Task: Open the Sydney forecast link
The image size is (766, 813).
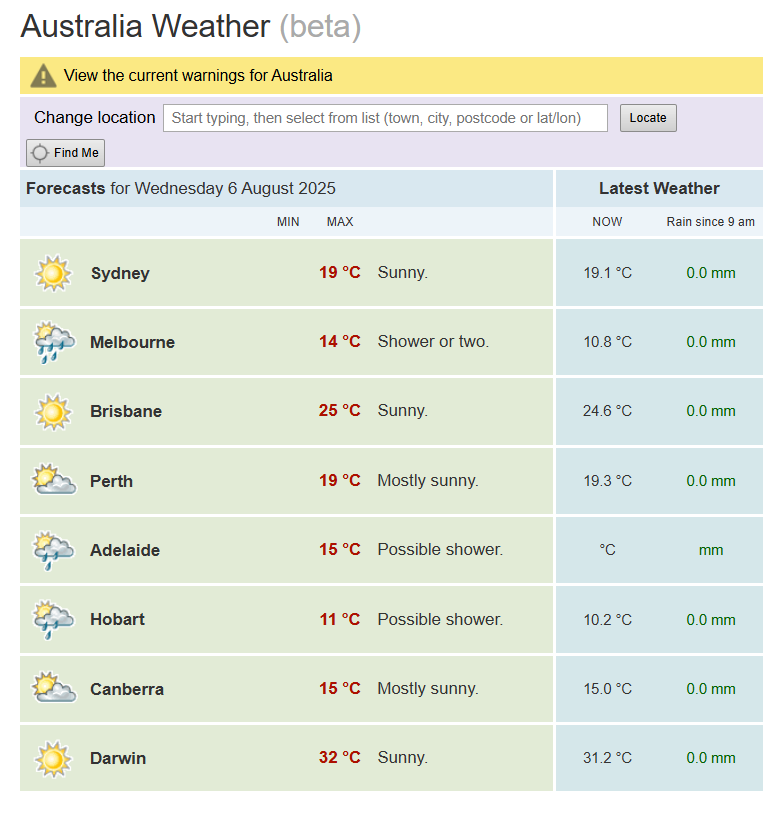Action: point(120,273)
